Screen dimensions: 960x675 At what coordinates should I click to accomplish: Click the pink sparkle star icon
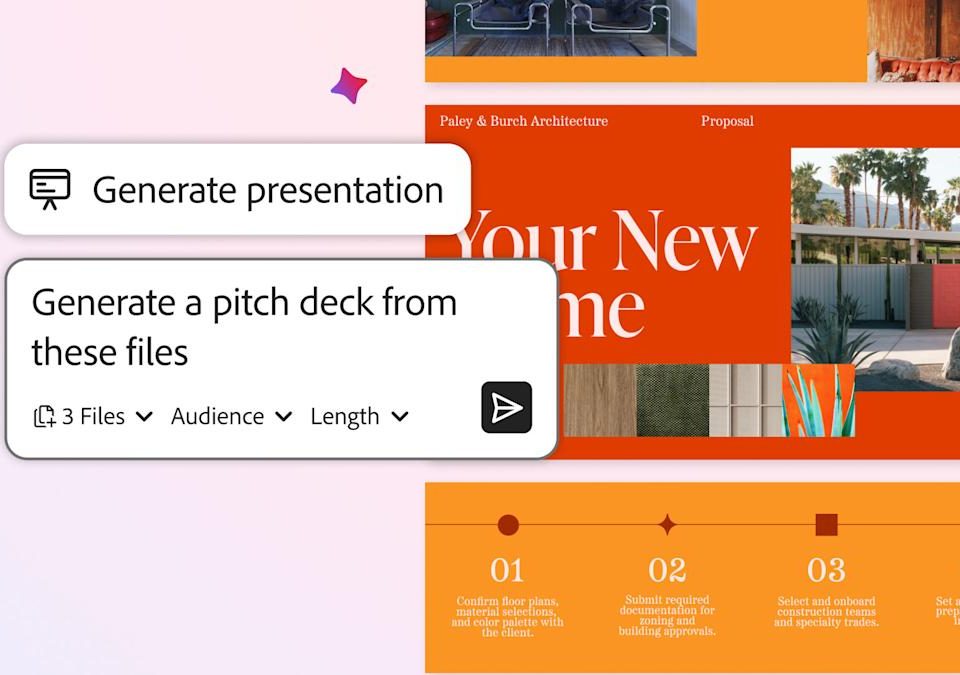pos(348,86)
